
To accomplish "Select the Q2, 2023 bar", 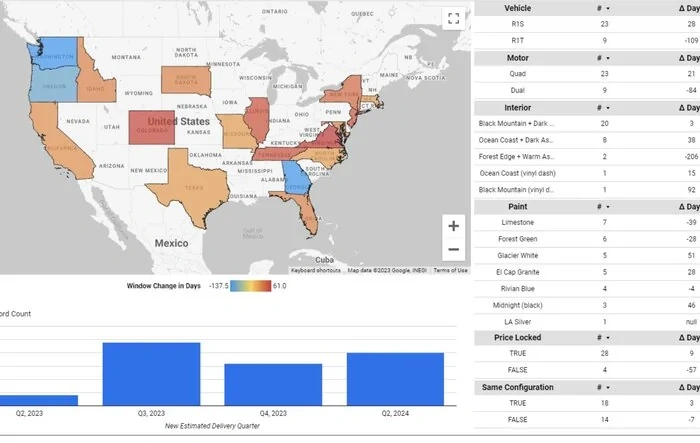I will coord(39,401).
